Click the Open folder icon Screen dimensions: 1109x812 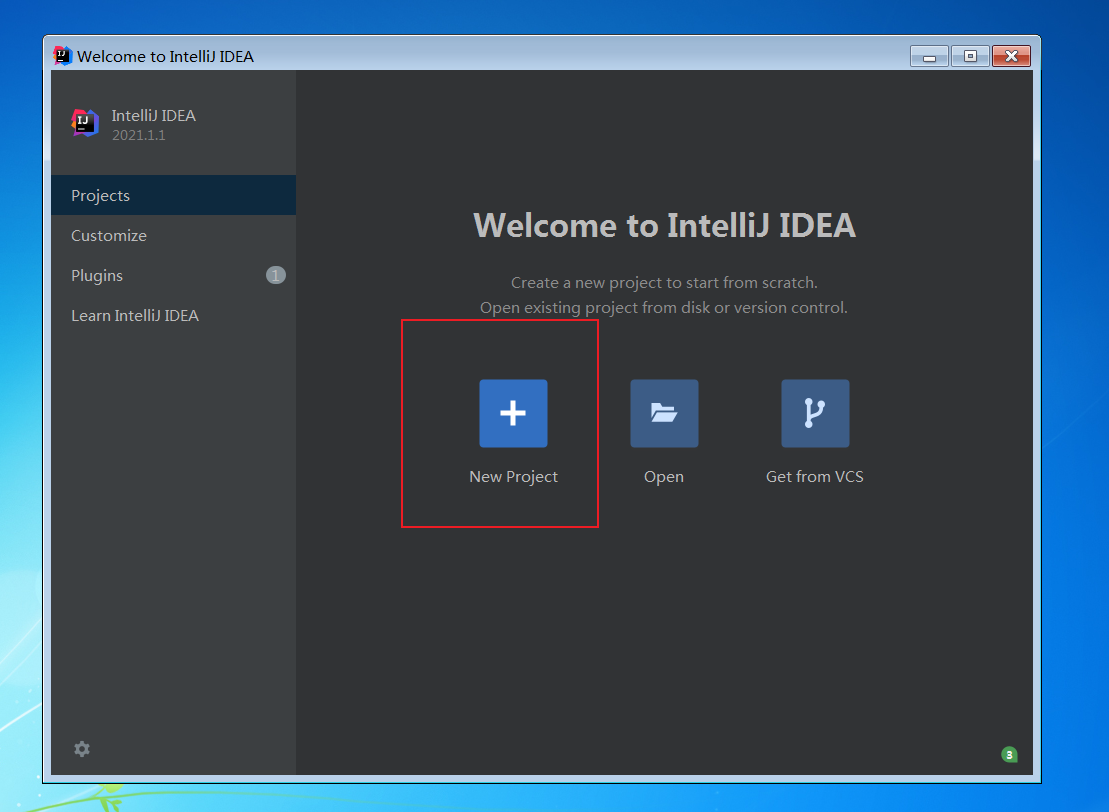(x=664, y=413)
